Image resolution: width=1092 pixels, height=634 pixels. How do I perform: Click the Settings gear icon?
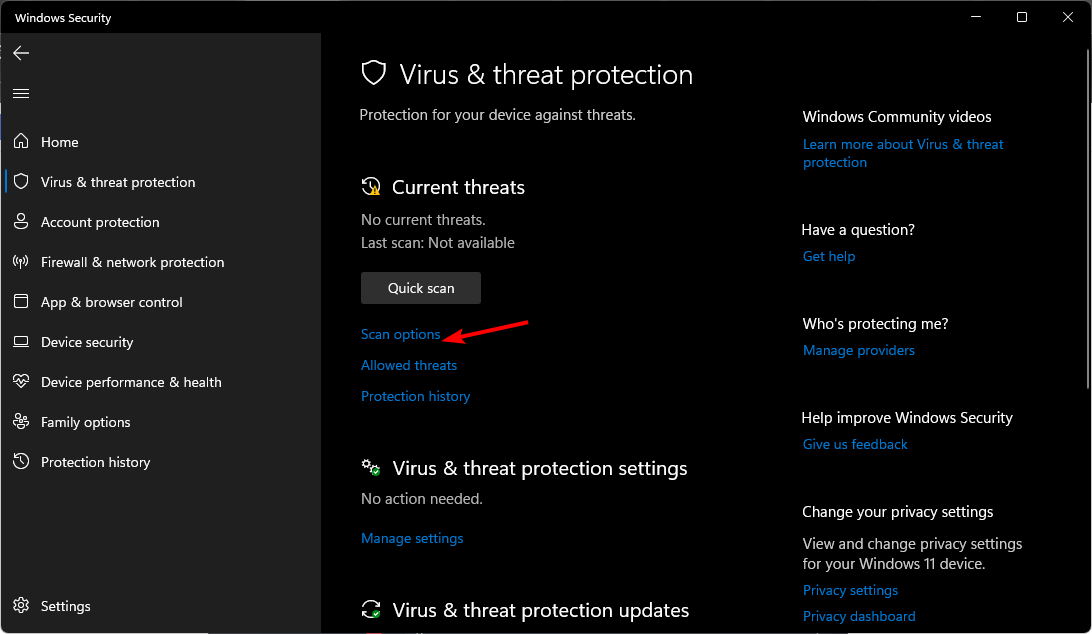pyautogui.click(x=21, y=606)
